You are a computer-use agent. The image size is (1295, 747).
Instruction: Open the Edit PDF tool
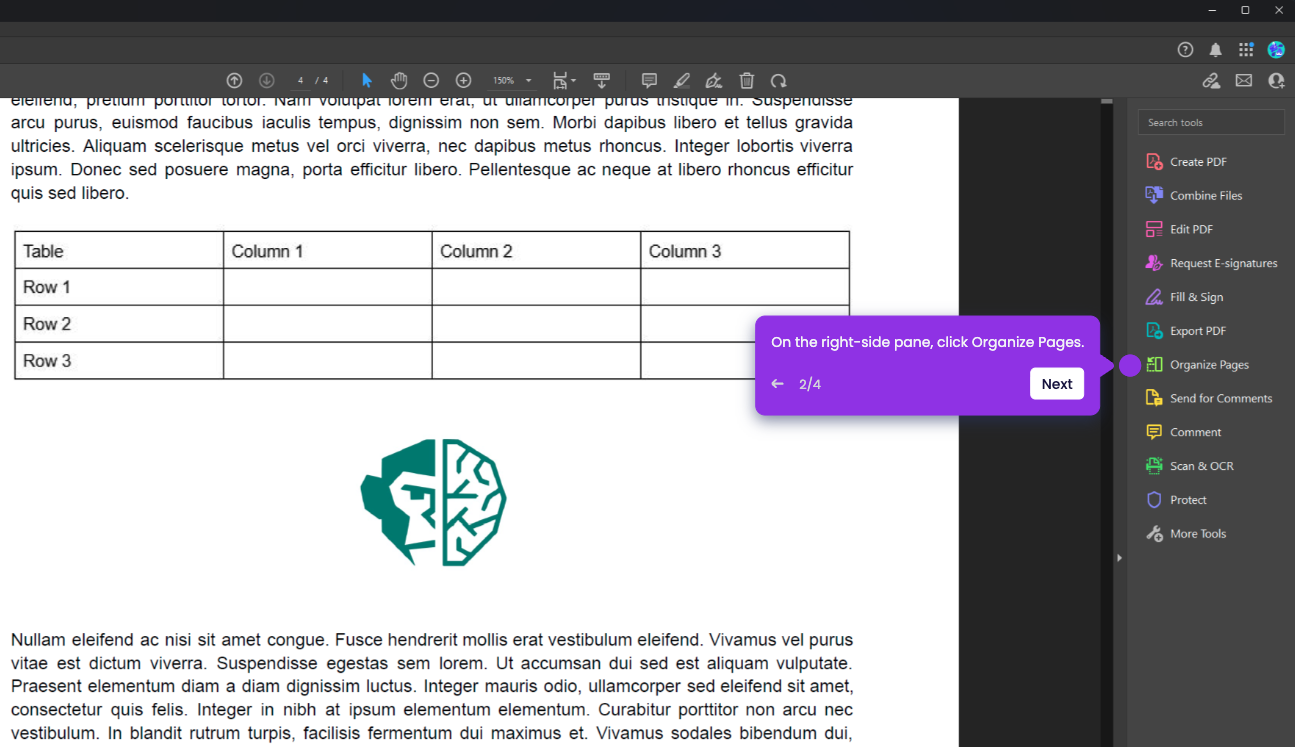coord(1191,229)
